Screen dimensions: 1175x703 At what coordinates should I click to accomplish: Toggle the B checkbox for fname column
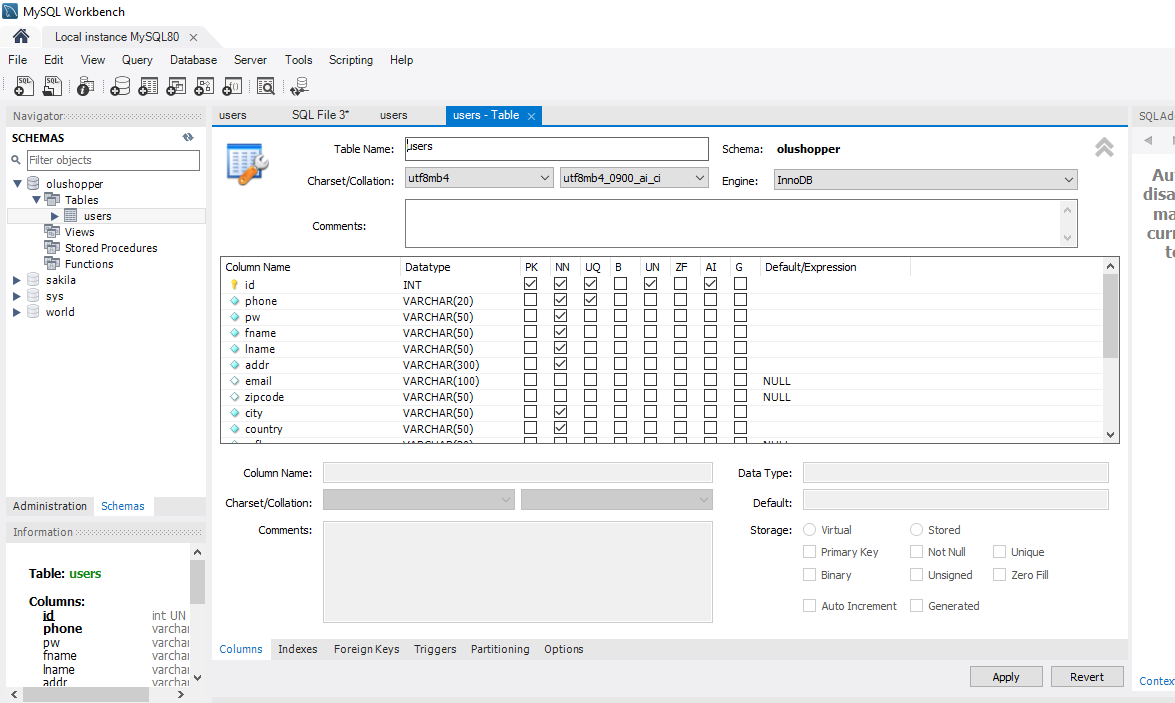pos(620,332)
